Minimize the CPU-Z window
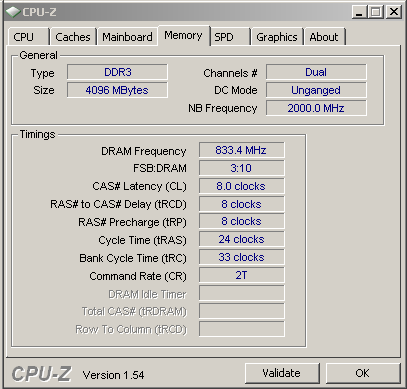Screen dimensions: 407x389 359,12
